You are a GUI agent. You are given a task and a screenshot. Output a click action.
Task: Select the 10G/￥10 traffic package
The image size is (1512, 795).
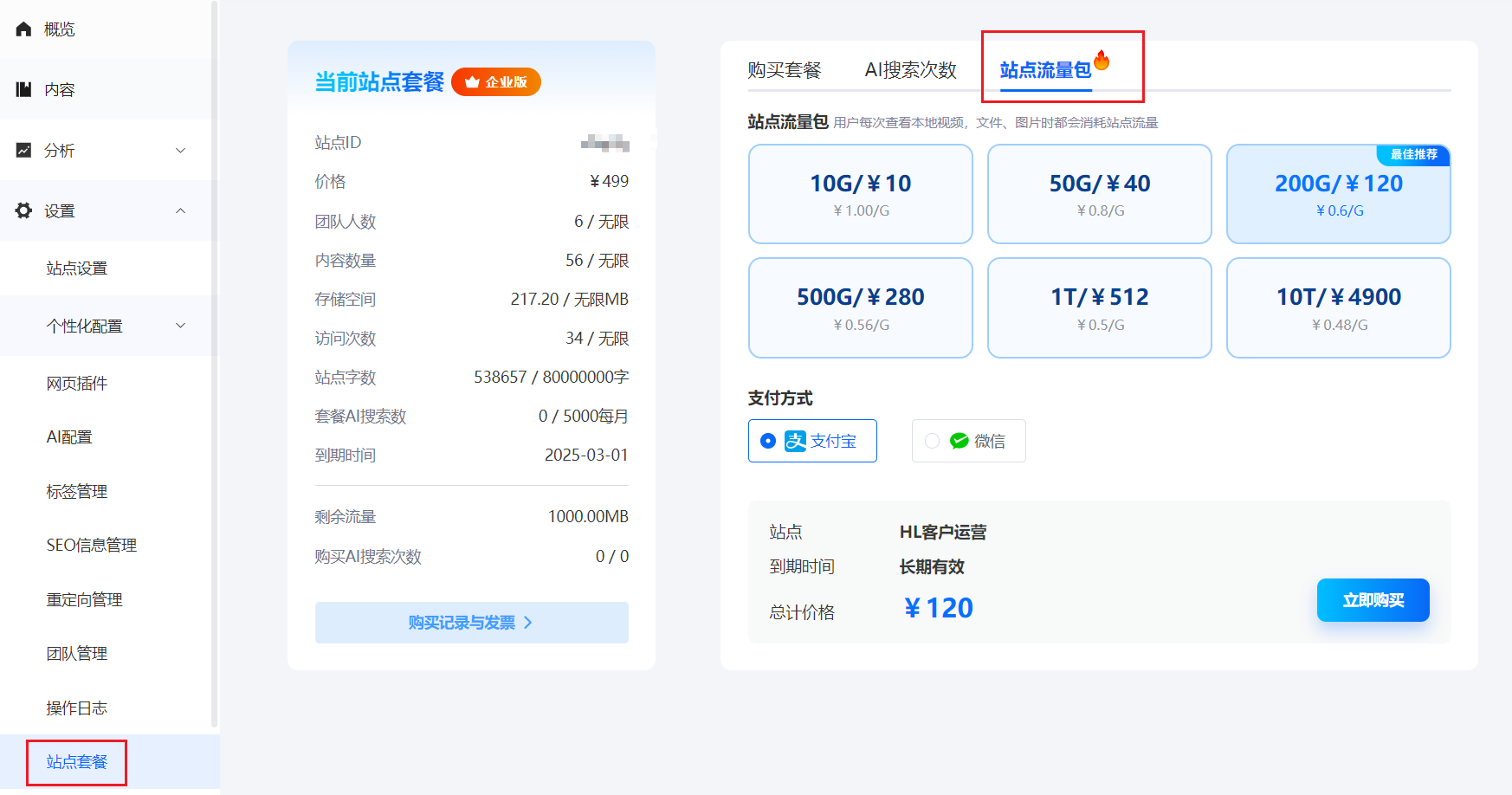click(861, 194)
